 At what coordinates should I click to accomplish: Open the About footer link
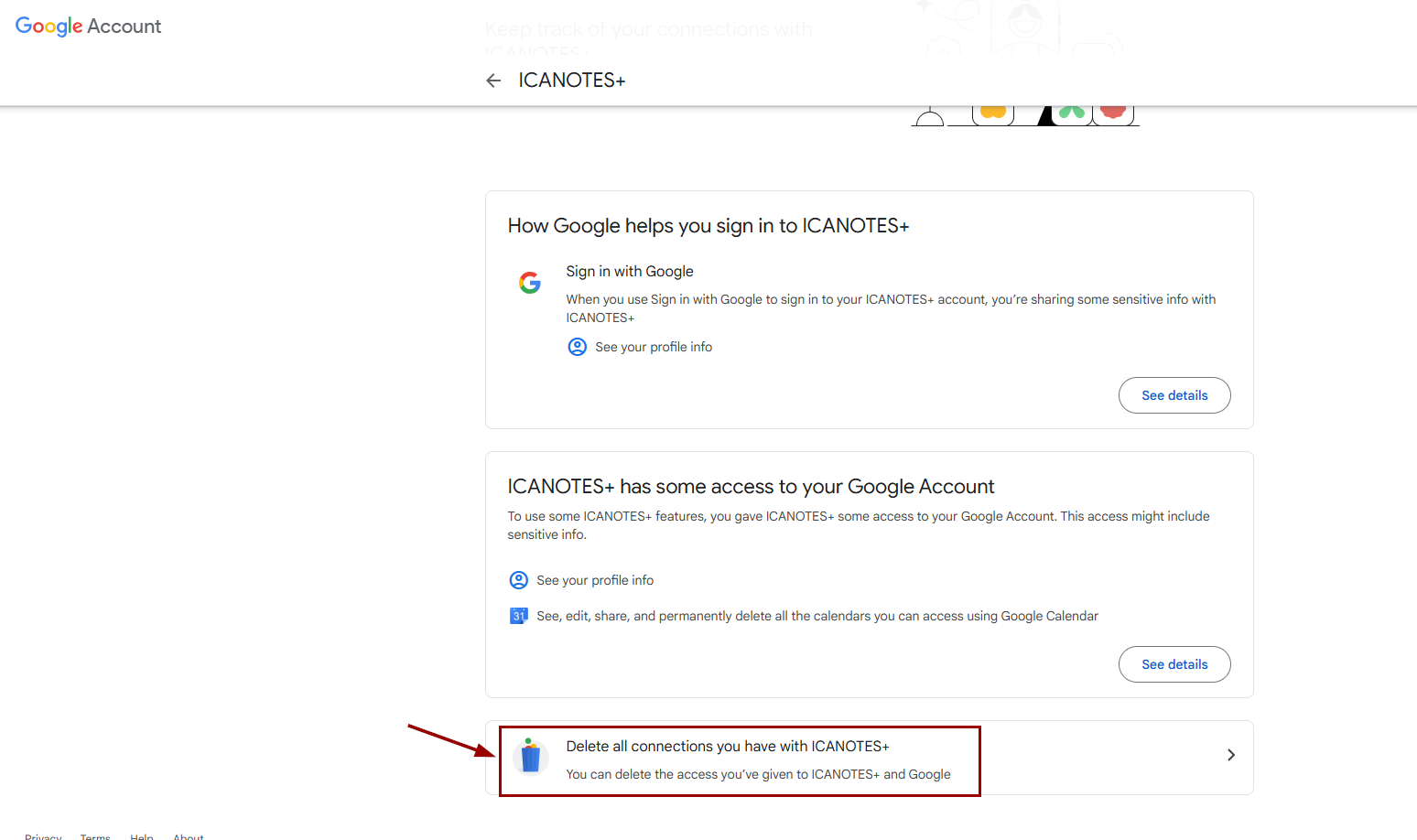[x=189, y=836]
